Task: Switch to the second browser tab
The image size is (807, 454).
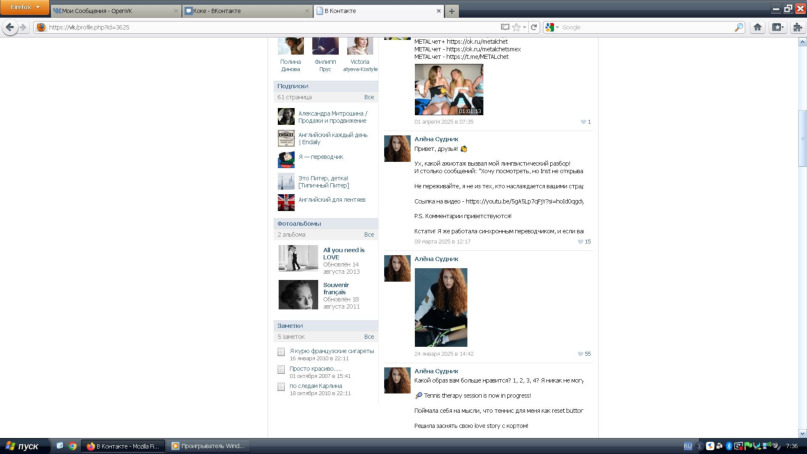Action: pos(247,11)
